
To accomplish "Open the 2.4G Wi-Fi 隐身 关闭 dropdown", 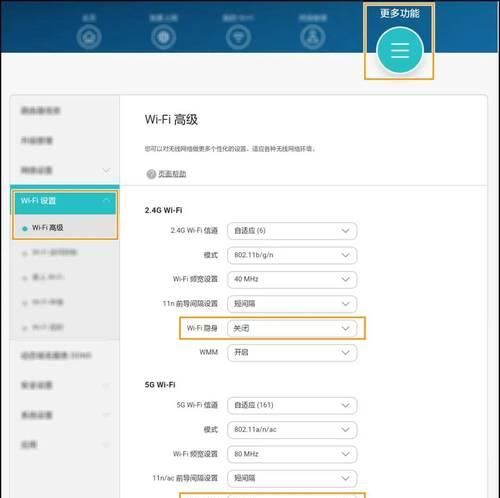I will (x=292, y=328).
